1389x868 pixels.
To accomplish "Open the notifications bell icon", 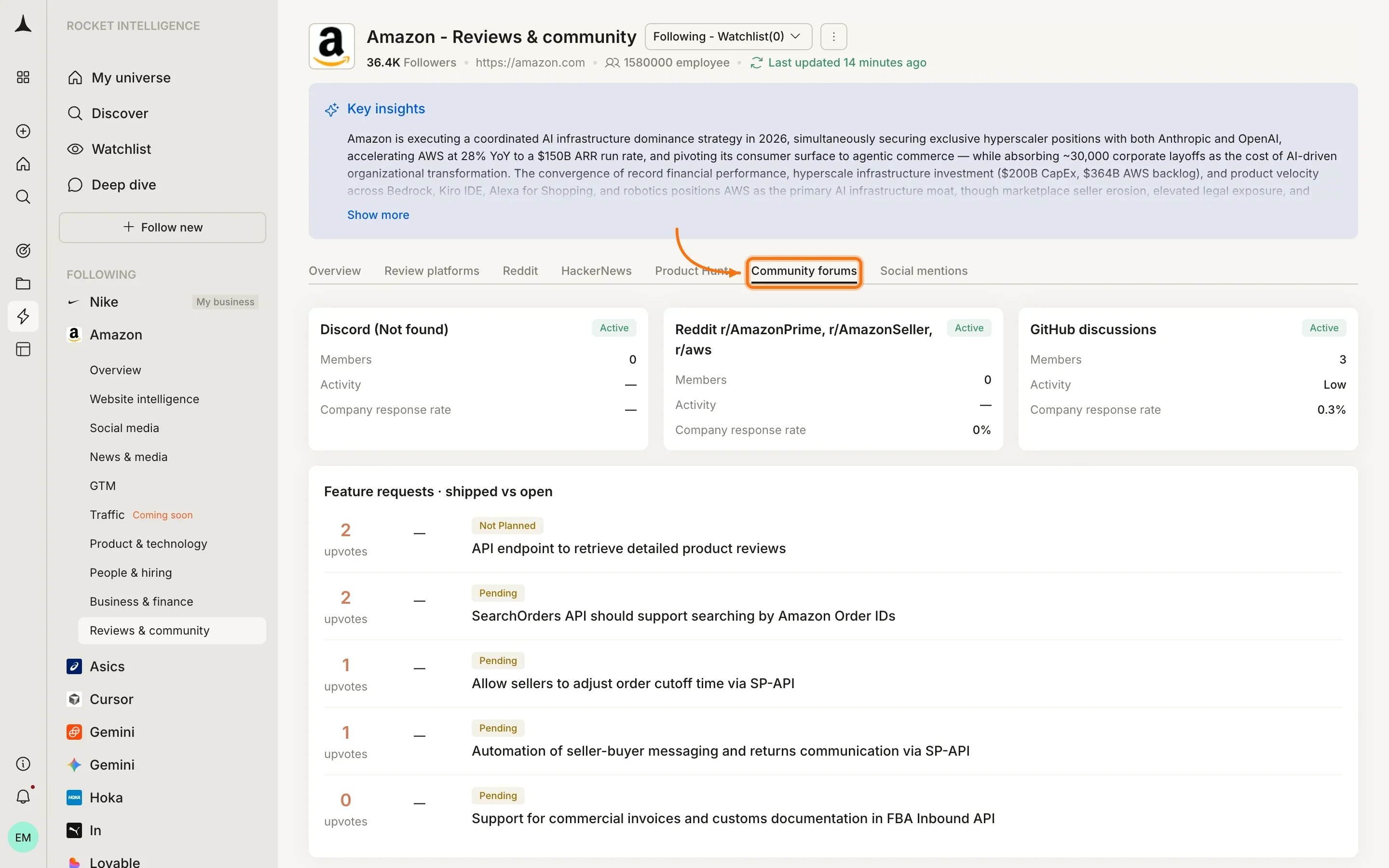I will point(23,797).
